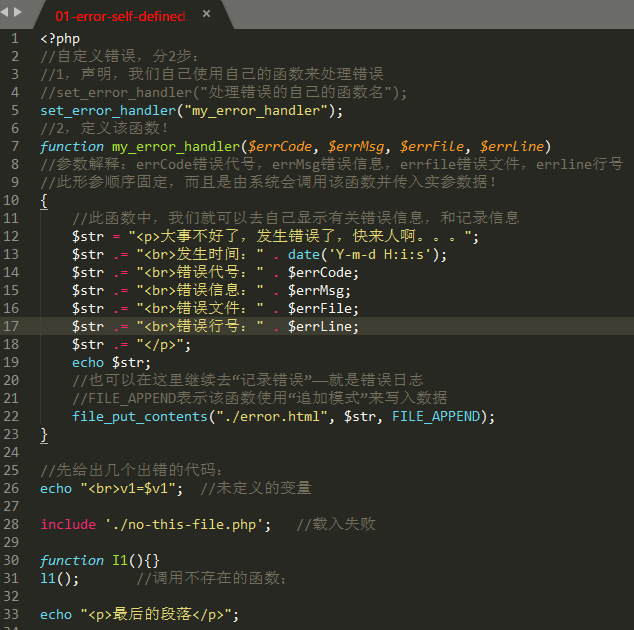Click "<p>最后的段落</p>" string on line 33
The image size is (634, 630).
(x=156, y=615)
